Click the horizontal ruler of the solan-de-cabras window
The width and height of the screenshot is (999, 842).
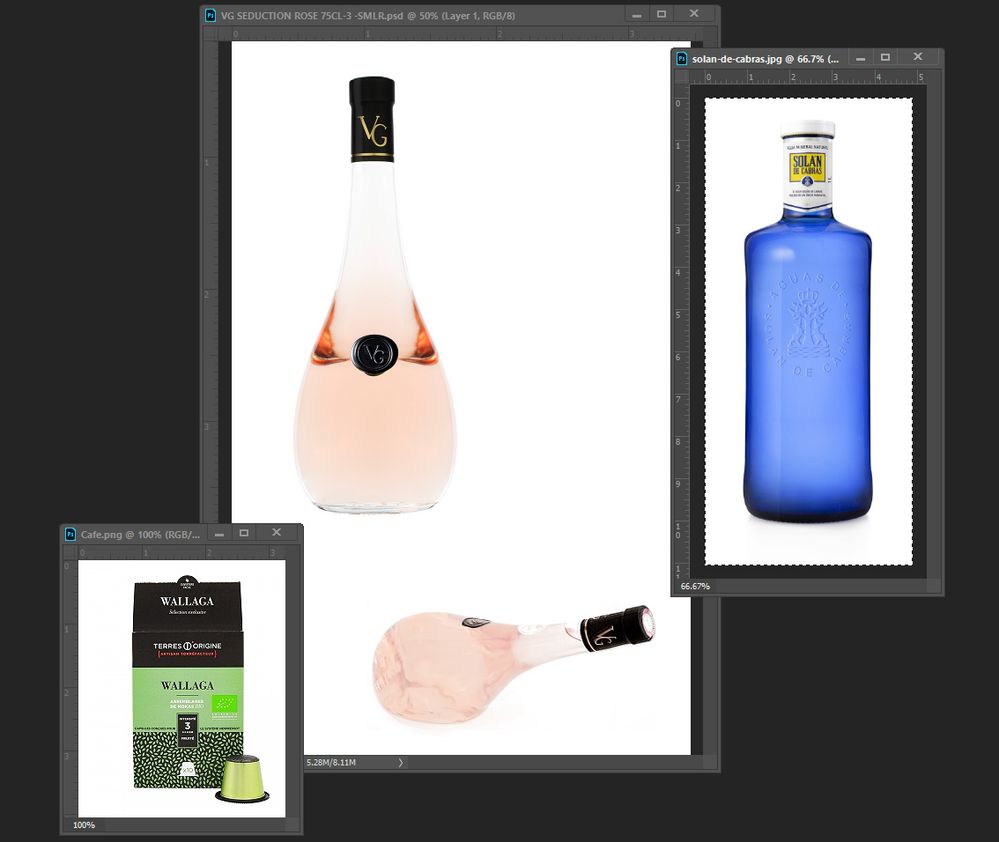[x=810, y=77]
